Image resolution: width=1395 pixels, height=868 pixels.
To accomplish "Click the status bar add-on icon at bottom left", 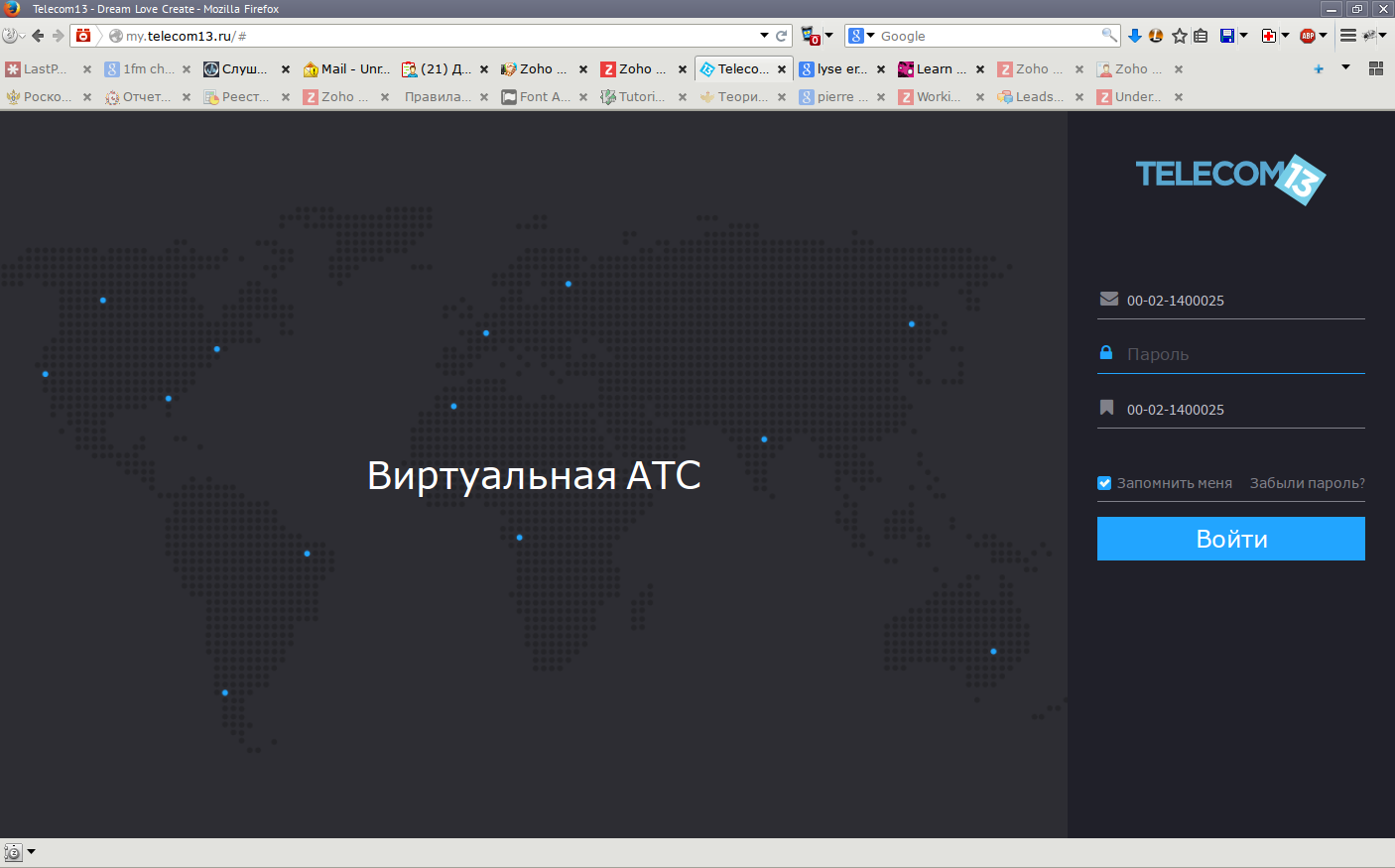I will pos(13,852).
